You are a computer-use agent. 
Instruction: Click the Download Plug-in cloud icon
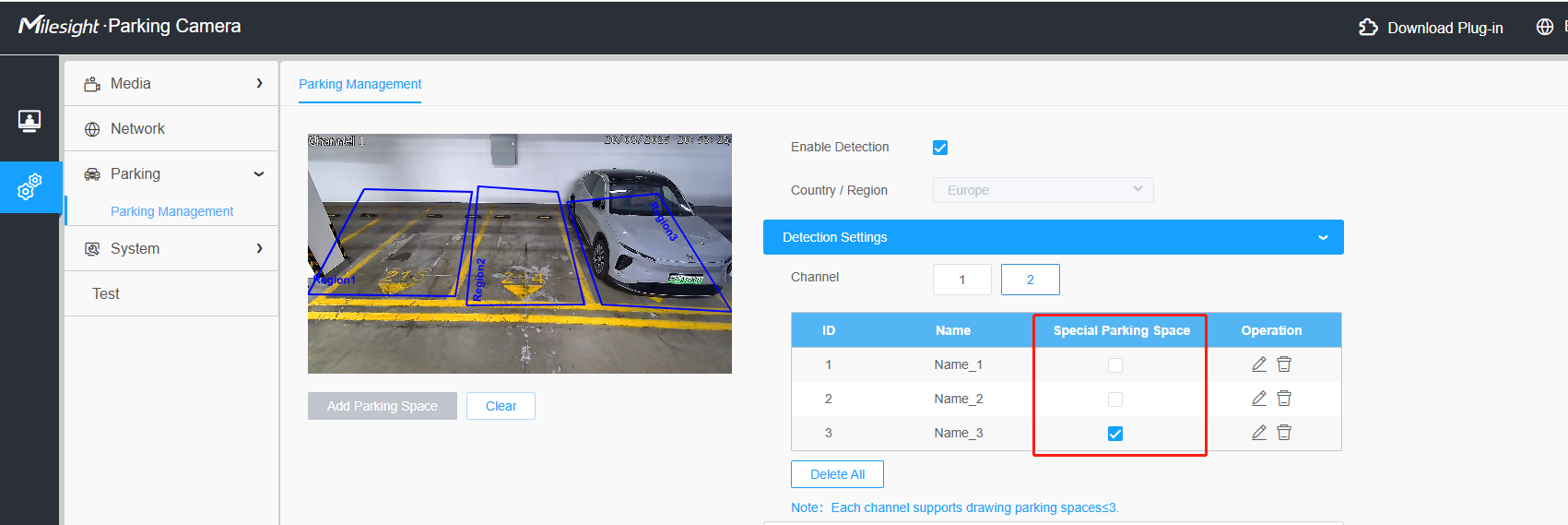coord(1368,28)
